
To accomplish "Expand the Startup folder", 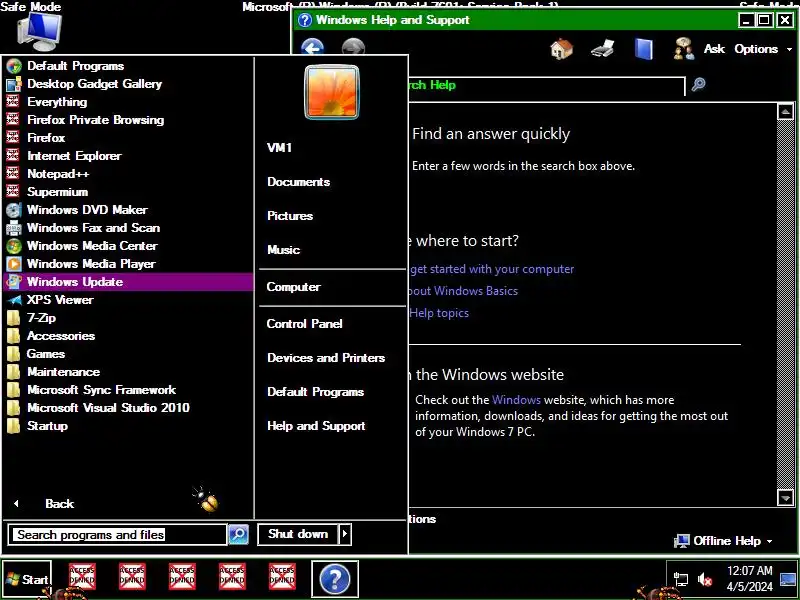I will click(128, 426).
